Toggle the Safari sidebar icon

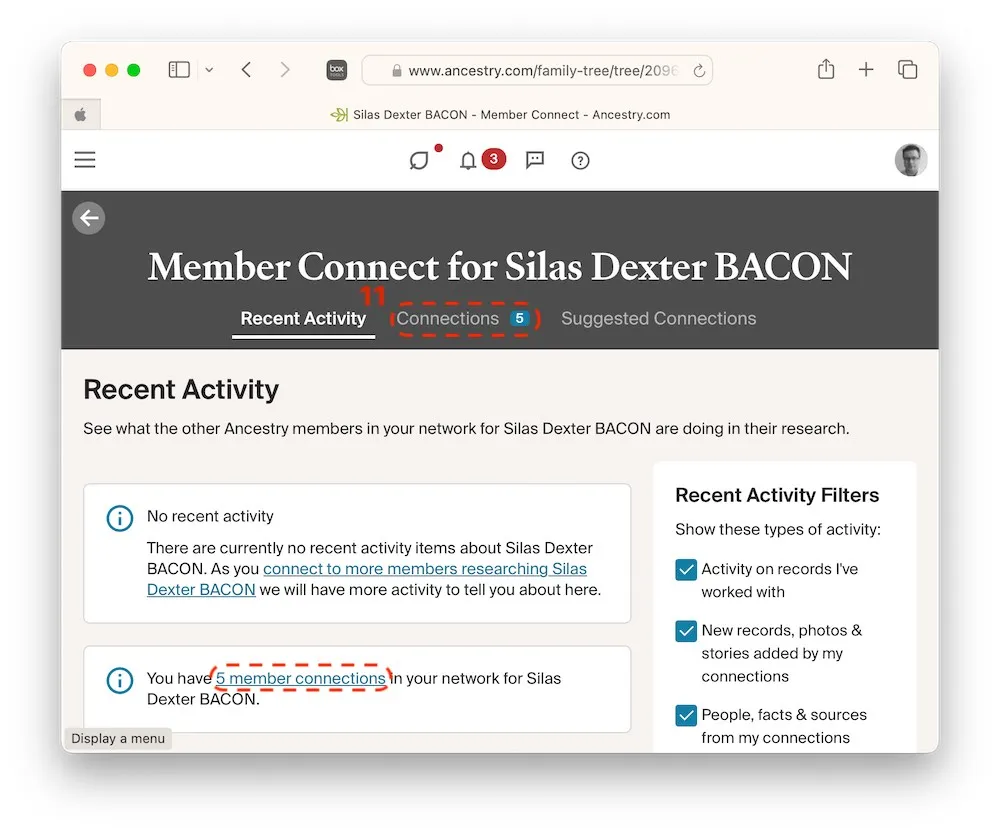click(x=179, y=70)
